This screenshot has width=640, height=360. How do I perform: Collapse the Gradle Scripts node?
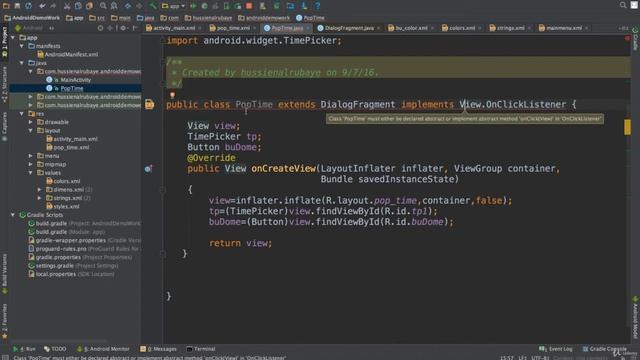[x=13, y=215]
